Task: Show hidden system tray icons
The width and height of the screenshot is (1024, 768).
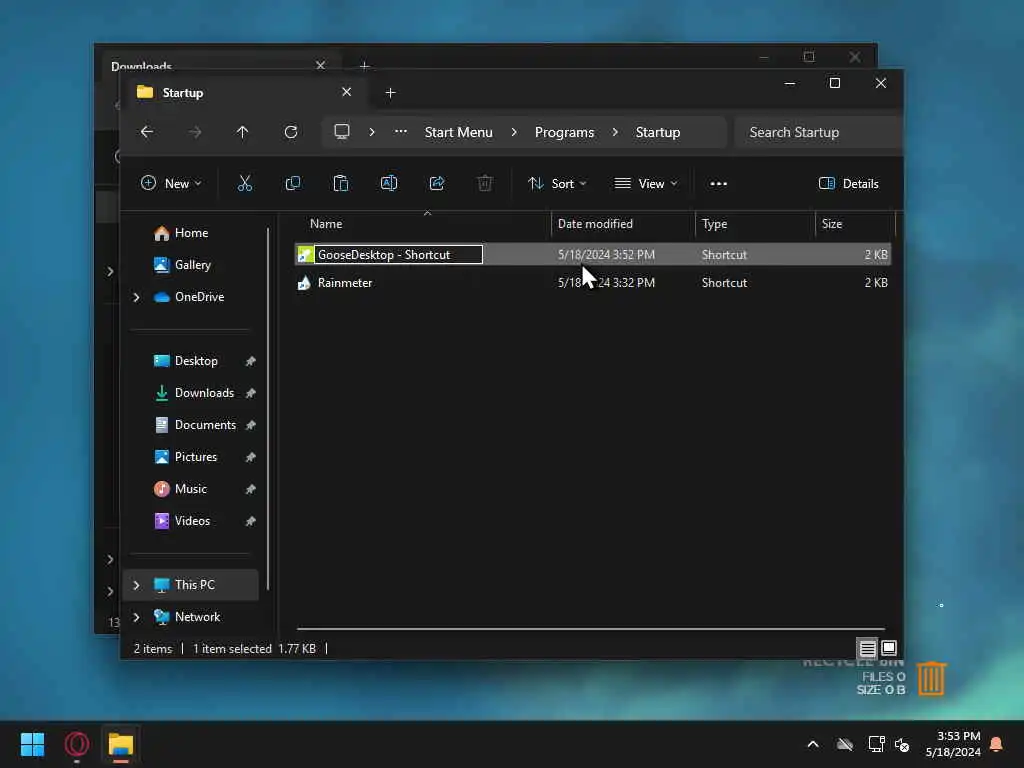Action: (x=813, y=744)
